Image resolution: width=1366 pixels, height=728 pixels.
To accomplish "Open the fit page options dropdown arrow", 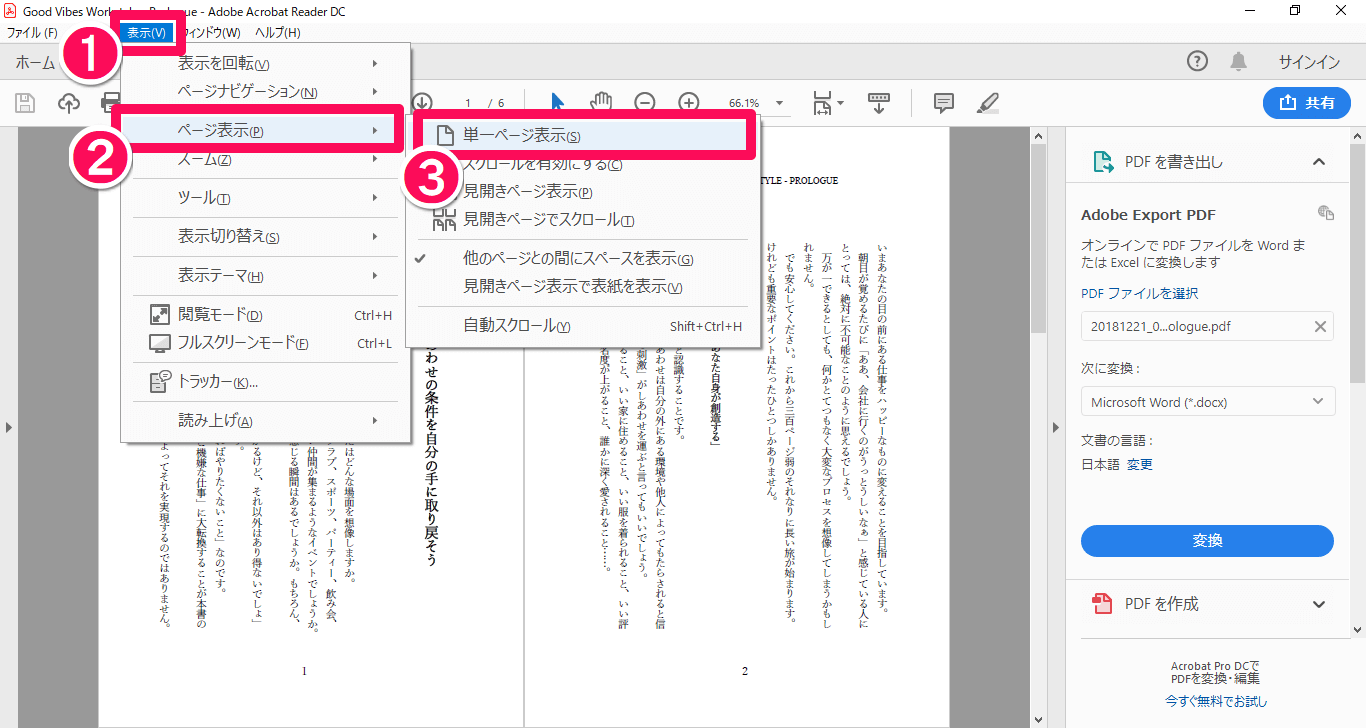I will point(841,103).
